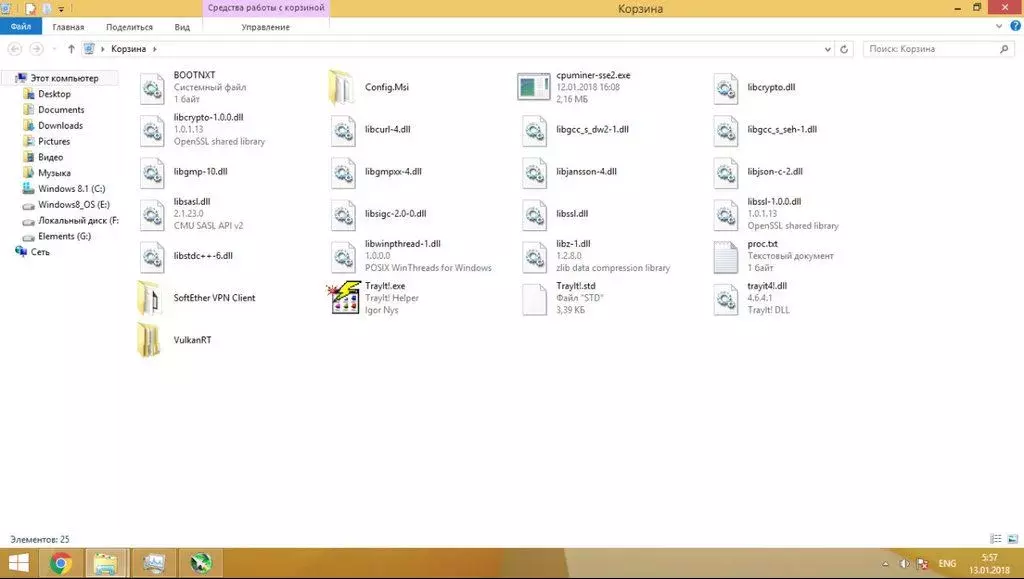
Task: Open the address bar history dropdown
Action: click(827, 49)
